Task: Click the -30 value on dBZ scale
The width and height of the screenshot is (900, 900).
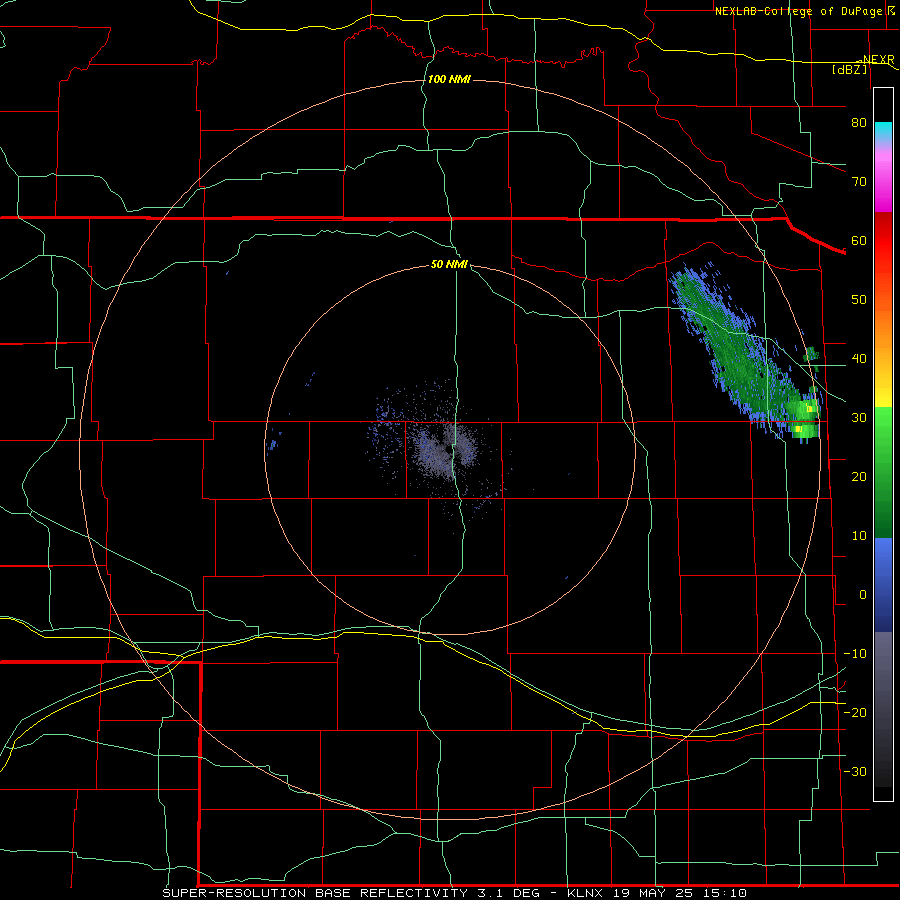Action: [855, 771]
